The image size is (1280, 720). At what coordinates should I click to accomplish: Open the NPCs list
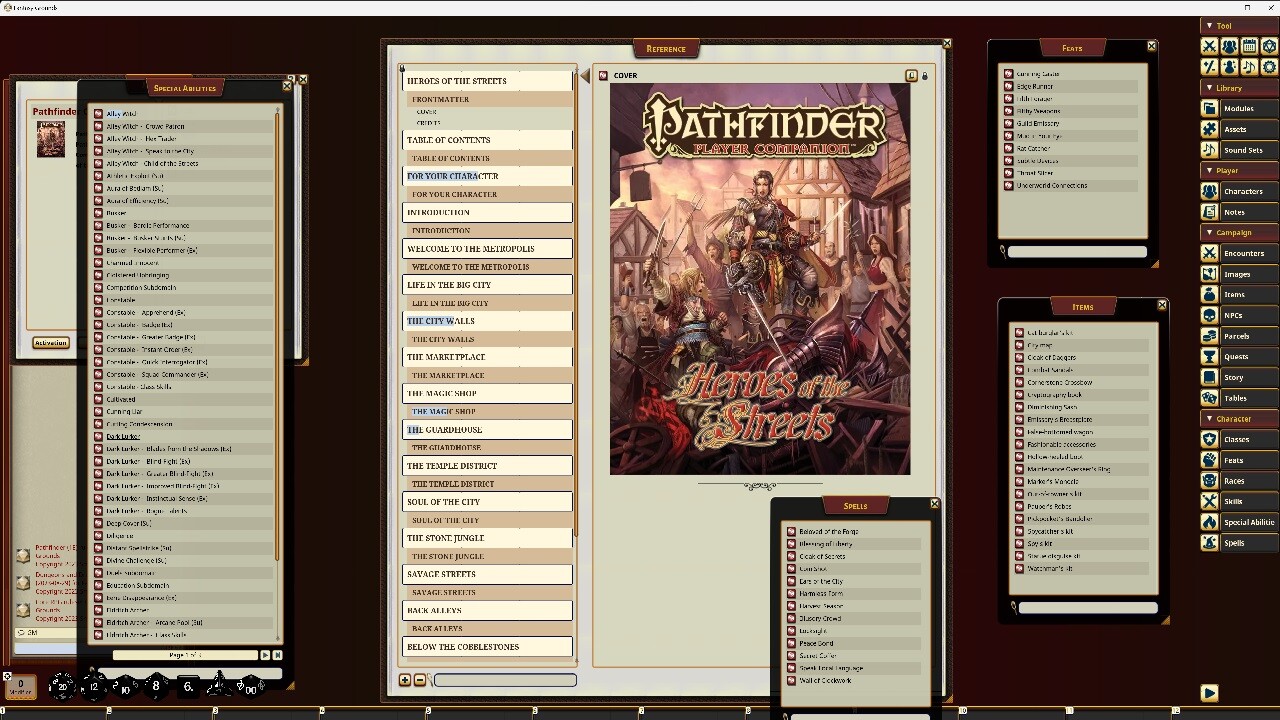click(1243, 315)
